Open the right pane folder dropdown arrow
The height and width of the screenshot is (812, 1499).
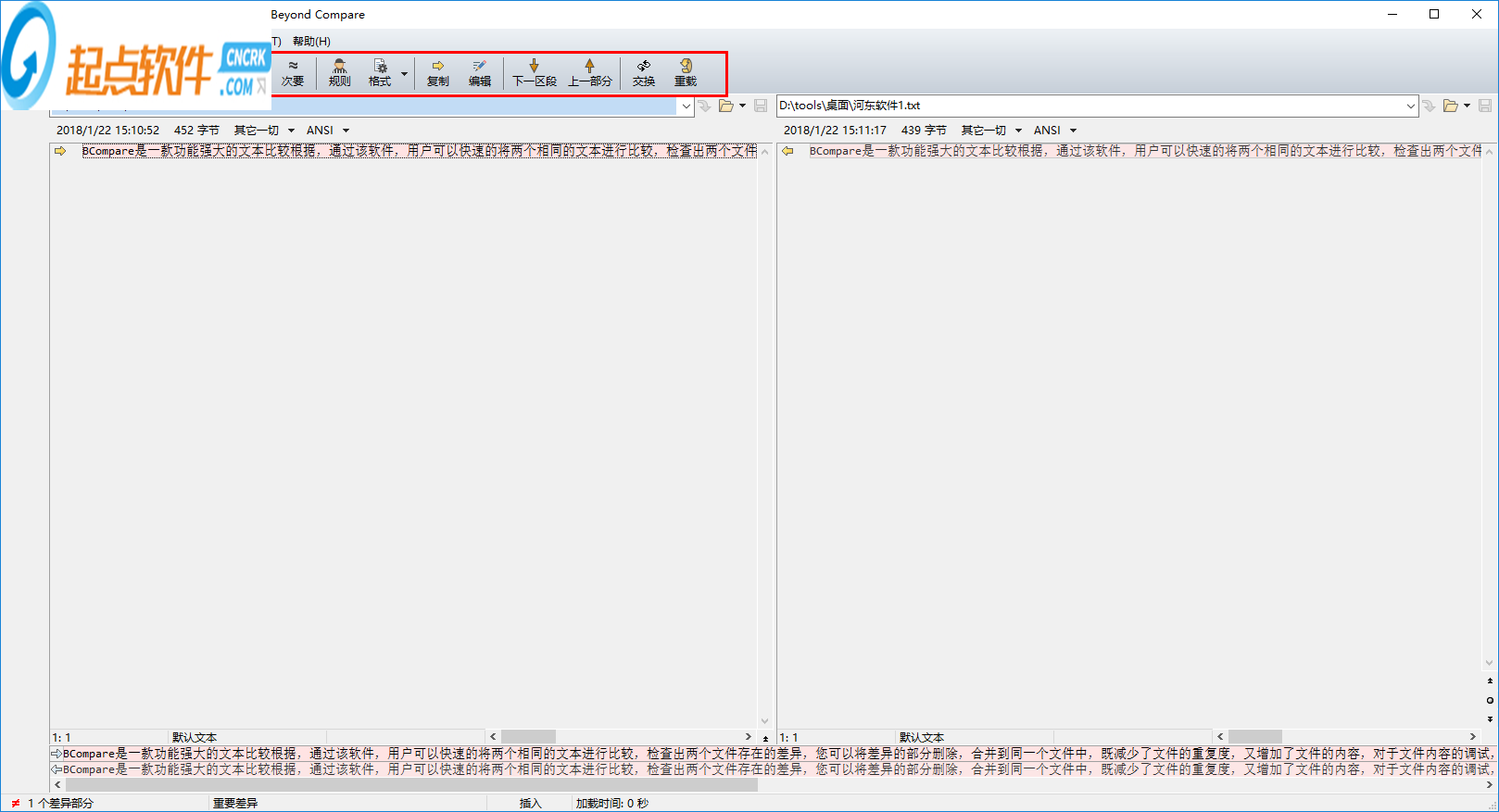1467,106
